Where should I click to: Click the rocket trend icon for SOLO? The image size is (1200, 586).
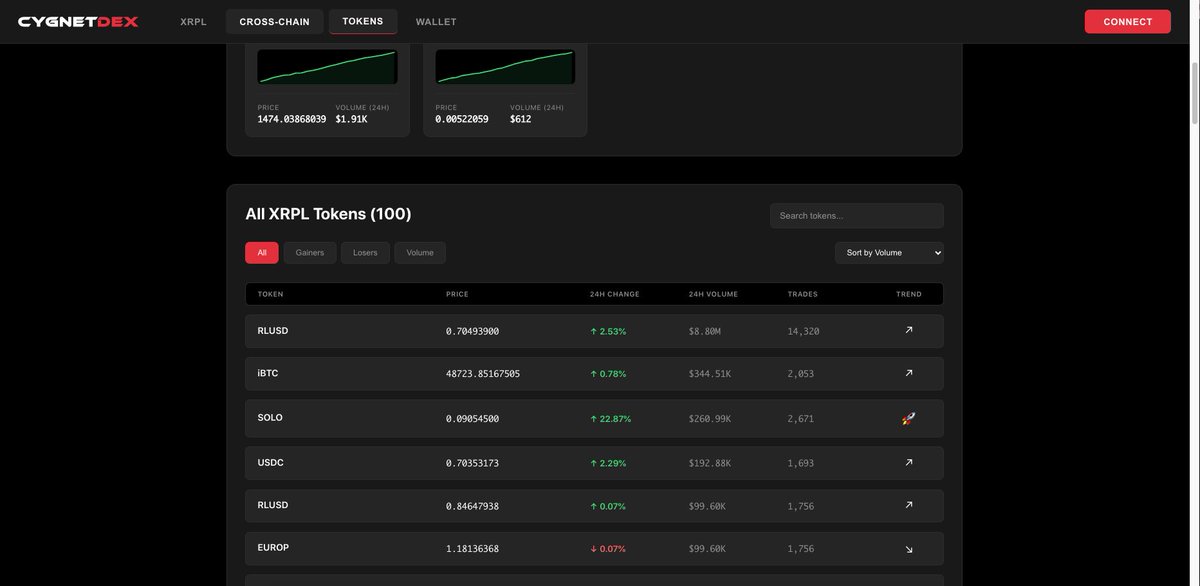point(908,419)
